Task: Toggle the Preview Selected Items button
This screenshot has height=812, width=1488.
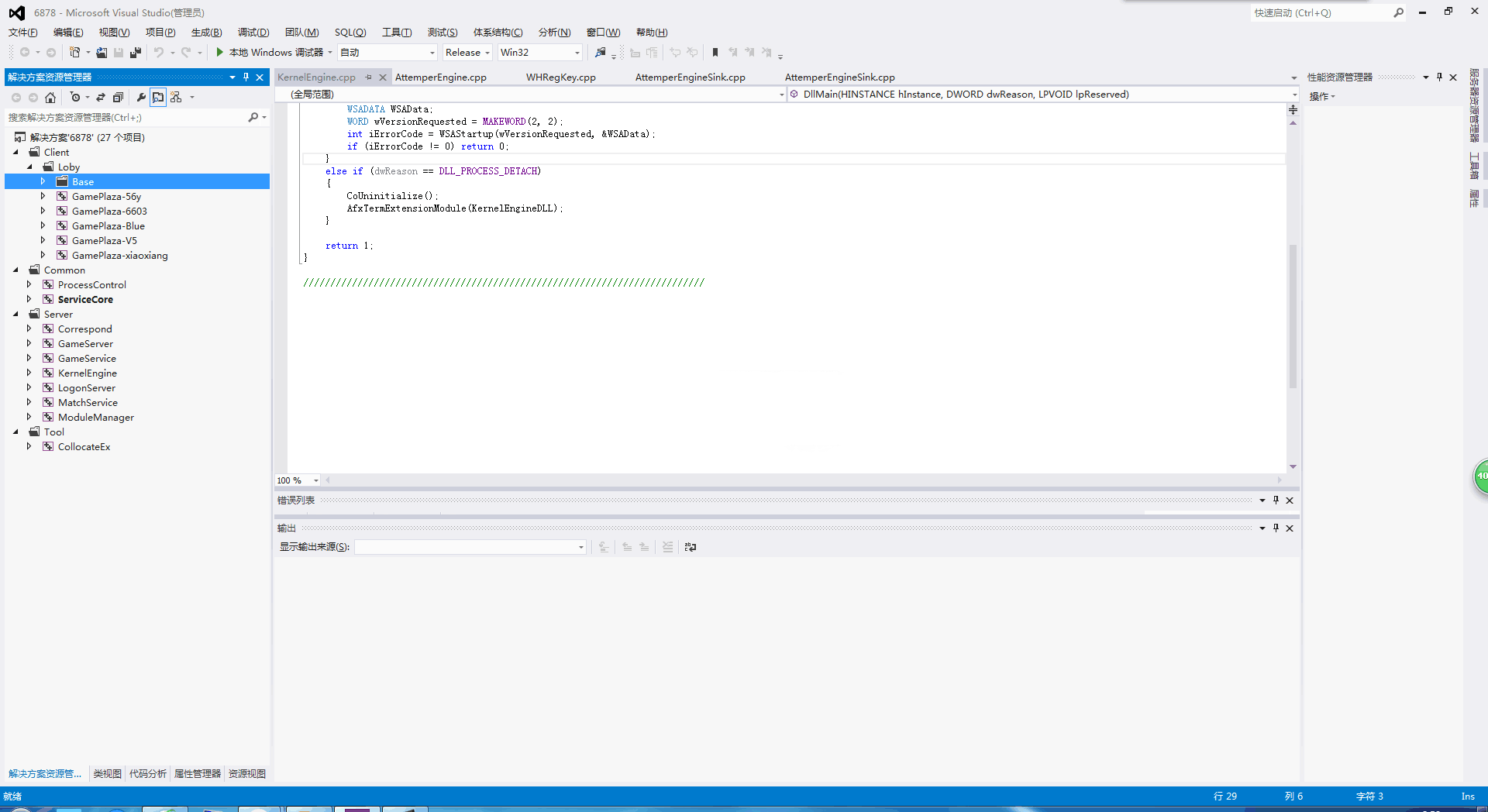Action: [158, 97]
